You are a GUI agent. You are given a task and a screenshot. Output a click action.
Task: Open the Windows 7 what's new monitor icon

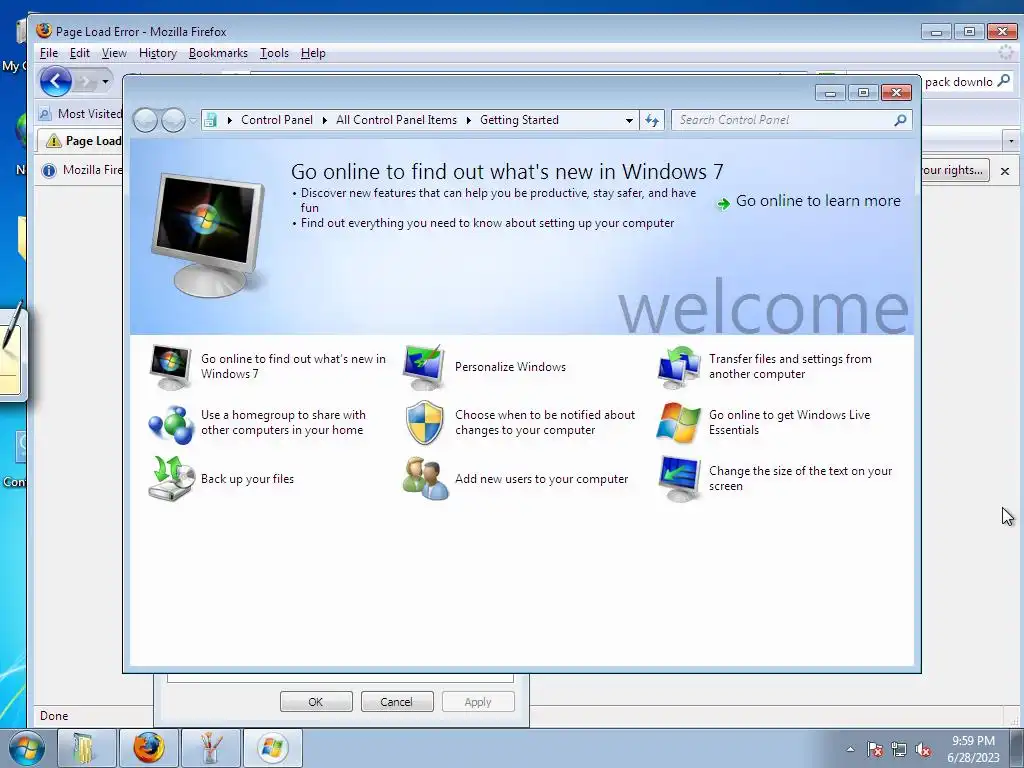pyautogui.click(x=170, y=366)
